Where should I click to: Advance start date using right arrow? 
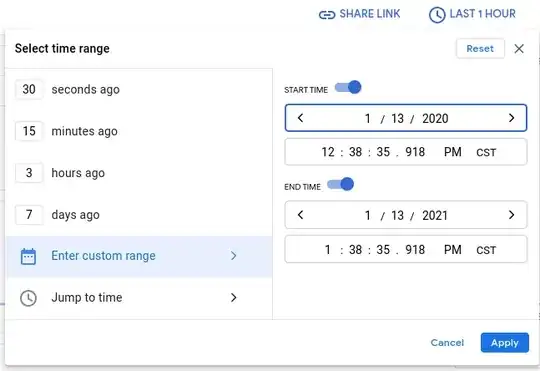pyautogui.click(x=511, y=118)
